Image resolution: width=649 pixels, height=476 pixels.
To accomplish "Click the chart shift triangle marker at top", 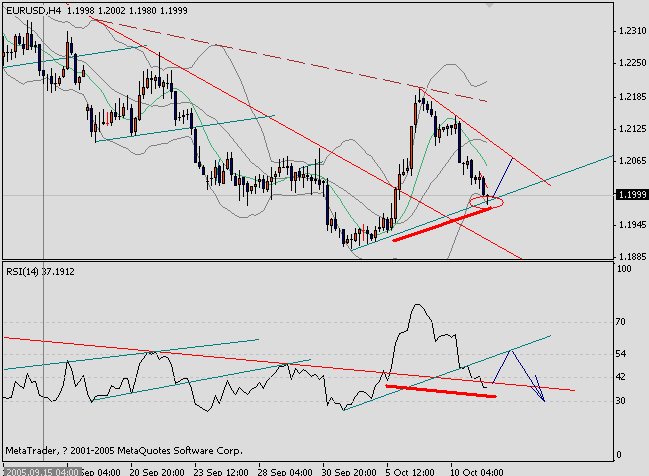I will pyautogui.click(x=489, y=5).
